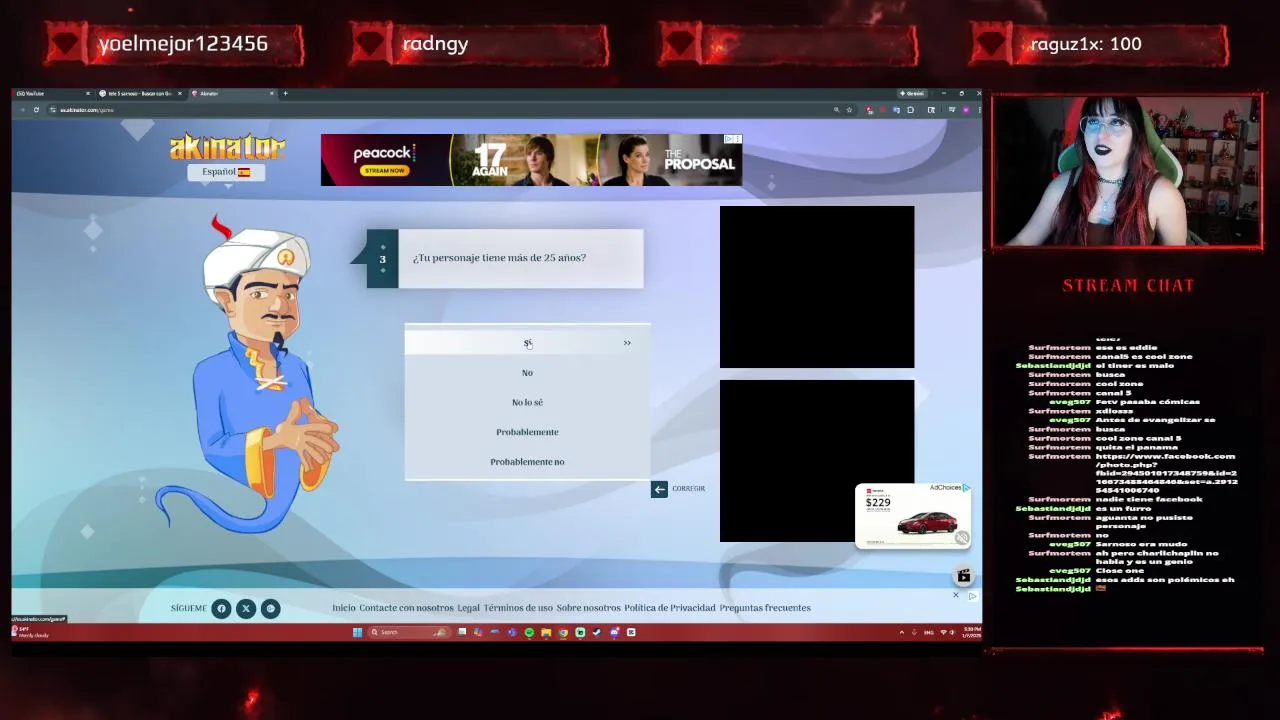Image resolution: width=1280 pixels, height=720 pixels.
Task: Reload the page in the browser toolbar
Action: pos(36,110)
